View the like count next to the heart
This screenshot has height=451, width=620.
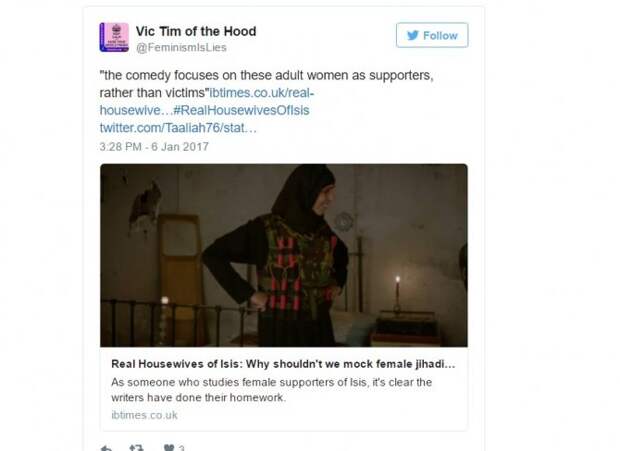coord(181,448)
